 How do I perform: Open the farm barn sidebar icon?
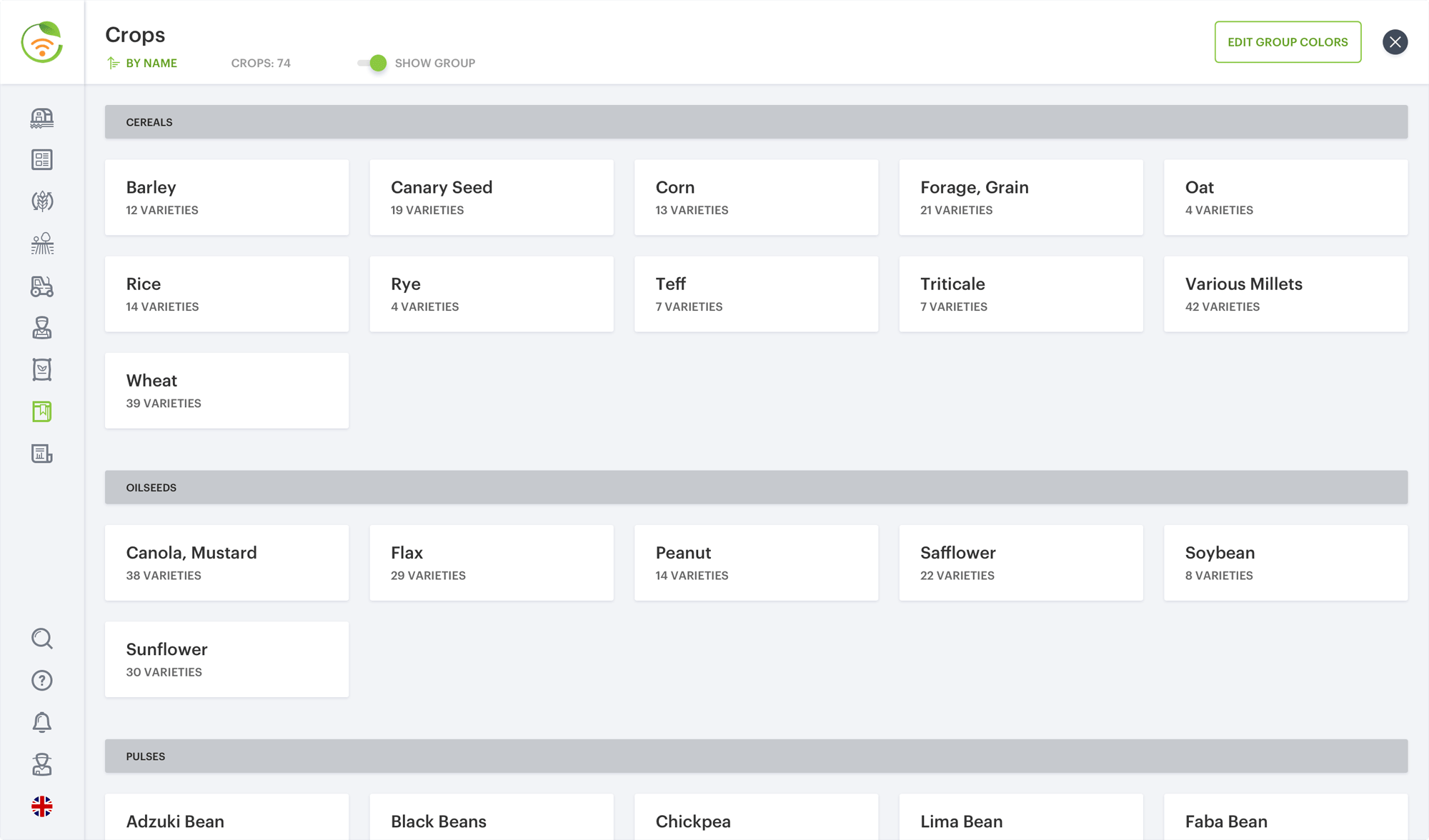tap(42, 118)
